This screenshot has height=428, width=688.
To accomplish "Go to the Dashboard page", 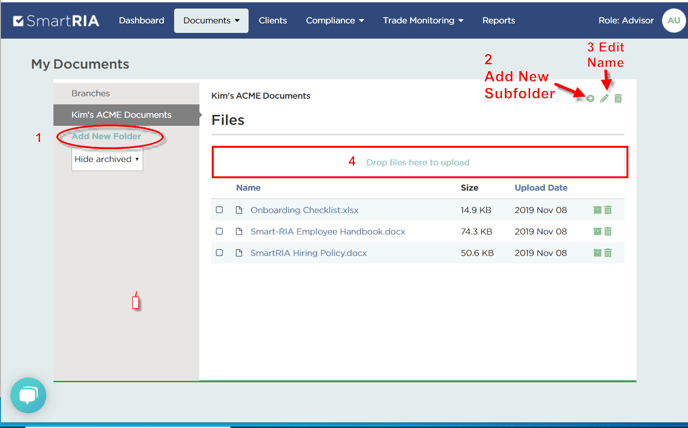I will click(141, 21).
